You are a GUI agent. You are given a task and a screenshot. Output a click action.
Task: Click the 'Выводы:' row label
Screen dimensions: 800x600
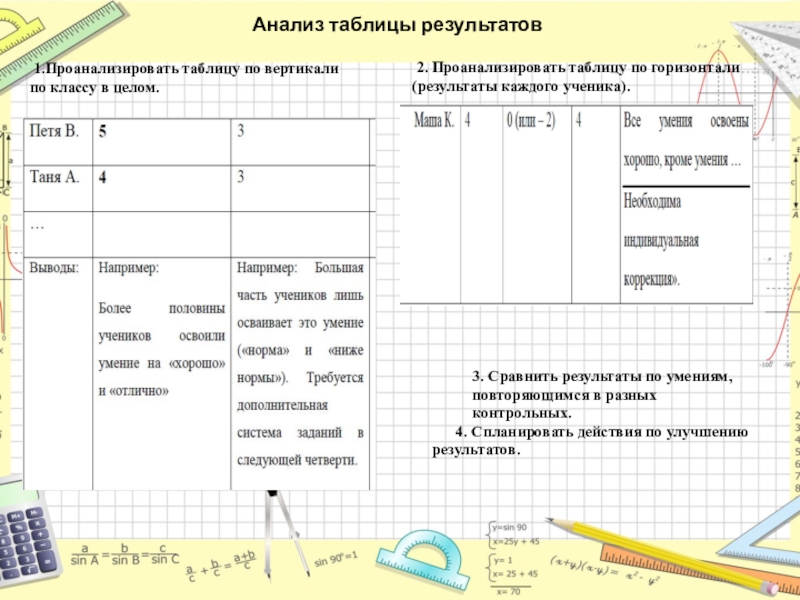(x=54, y=268)
